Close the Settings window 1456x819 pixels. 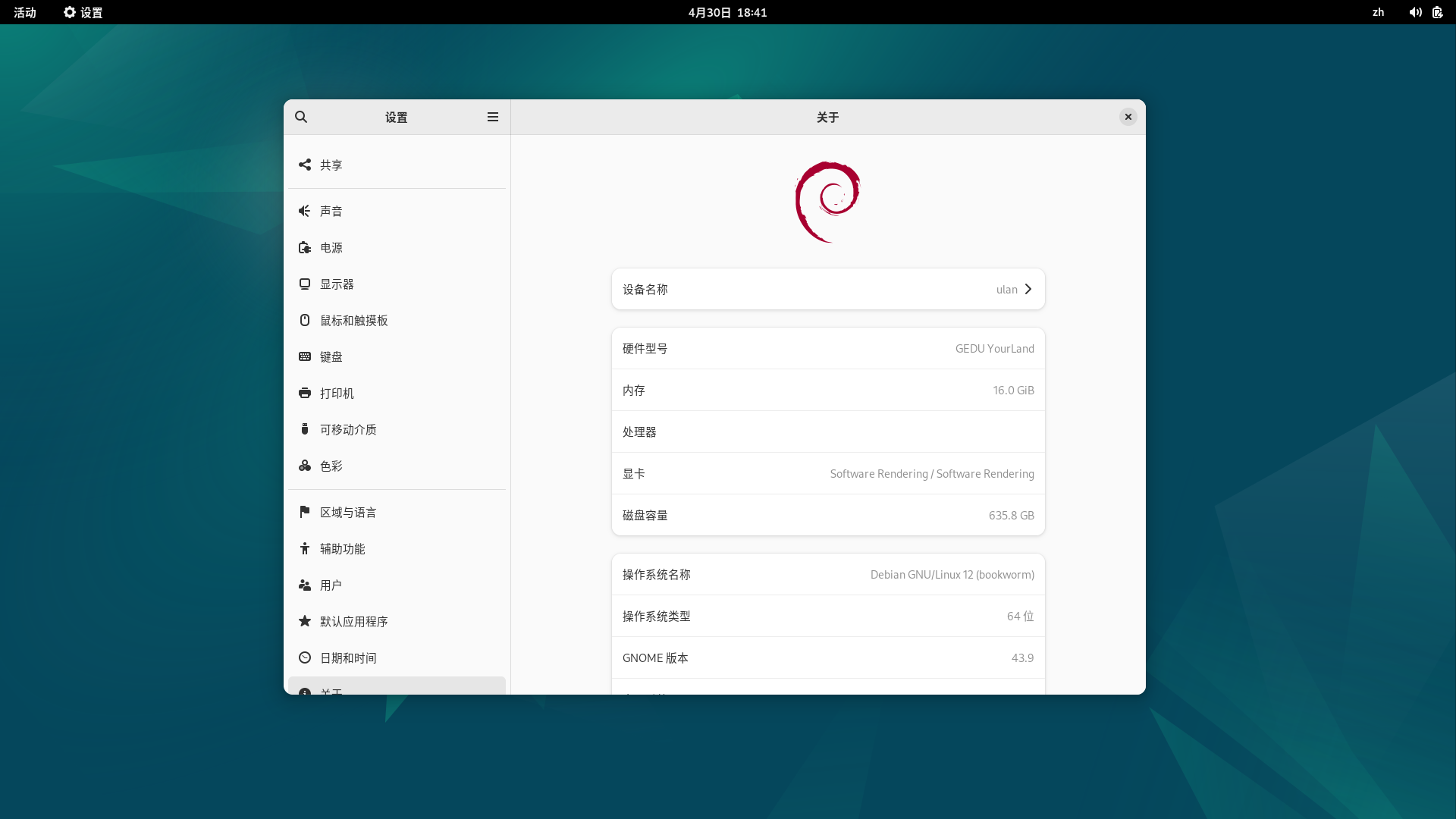point(1128,117)
